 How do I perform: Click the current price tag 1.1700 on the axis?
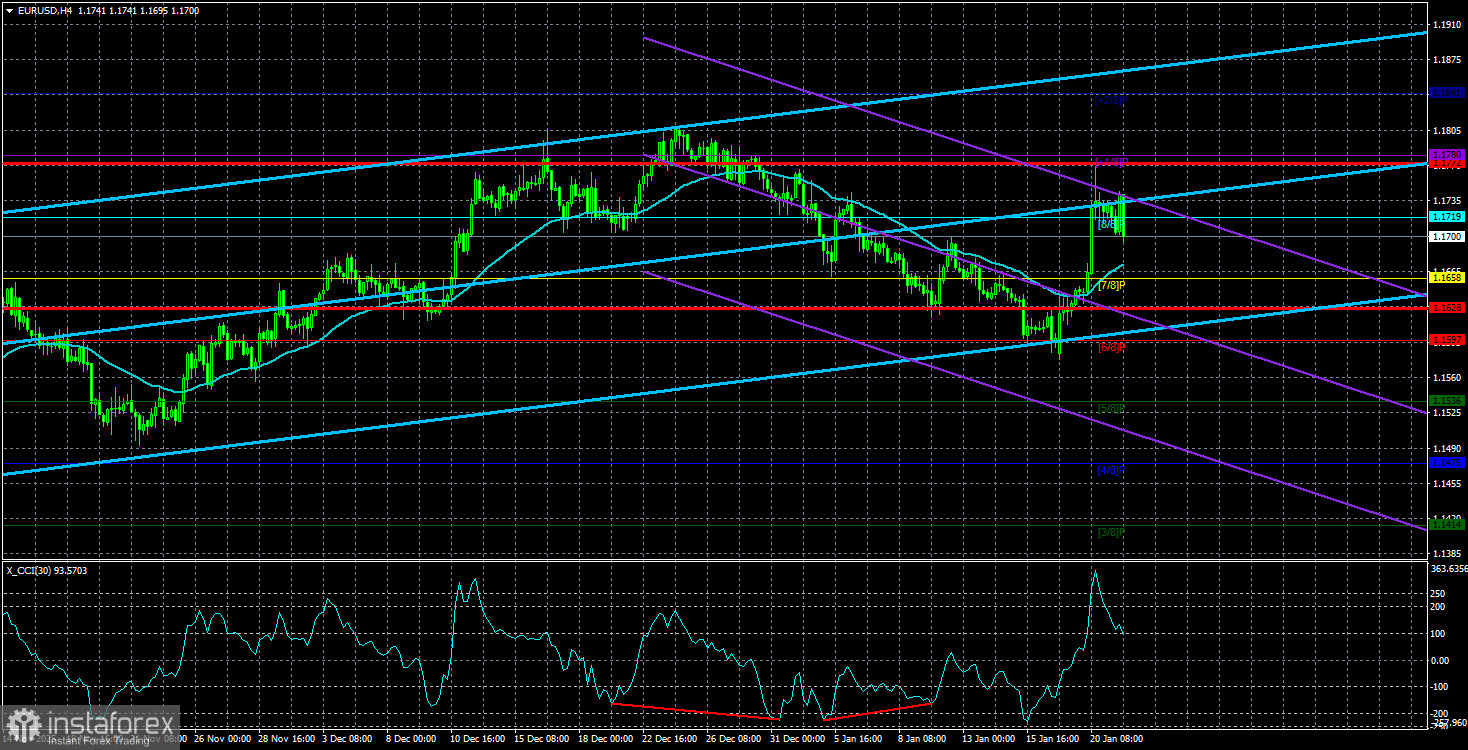click(x=1446, y=236)
